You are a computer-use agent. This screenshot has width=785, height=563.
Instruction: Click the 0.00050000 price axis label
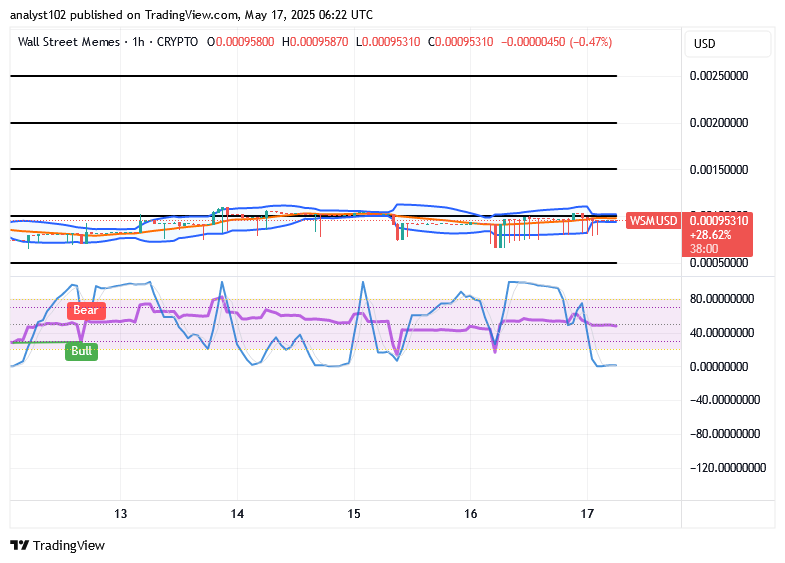tap(719, 263)
